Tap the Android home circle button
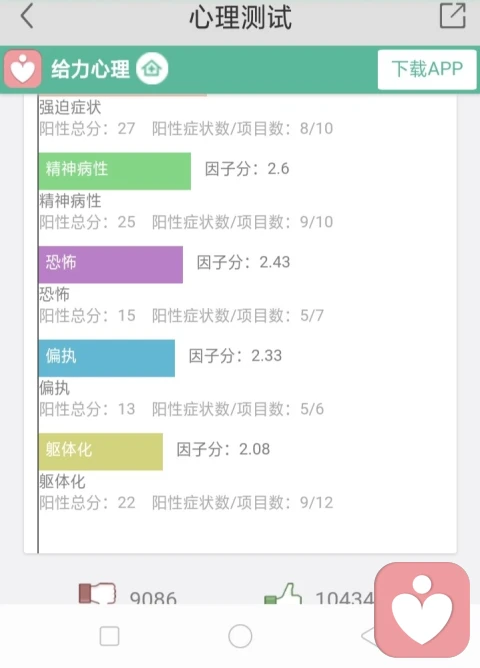The width and height of the screenshot is (480, 668). pyautogui.click(x=240, y=636)
